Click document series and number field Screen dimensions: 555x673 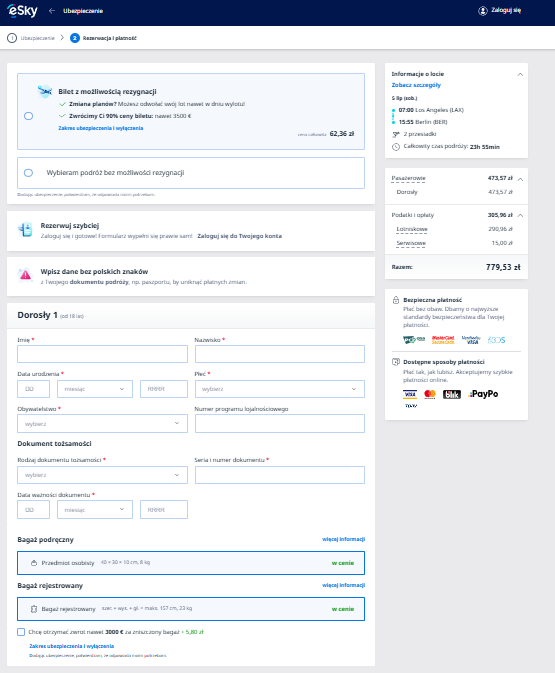[280, 475]
